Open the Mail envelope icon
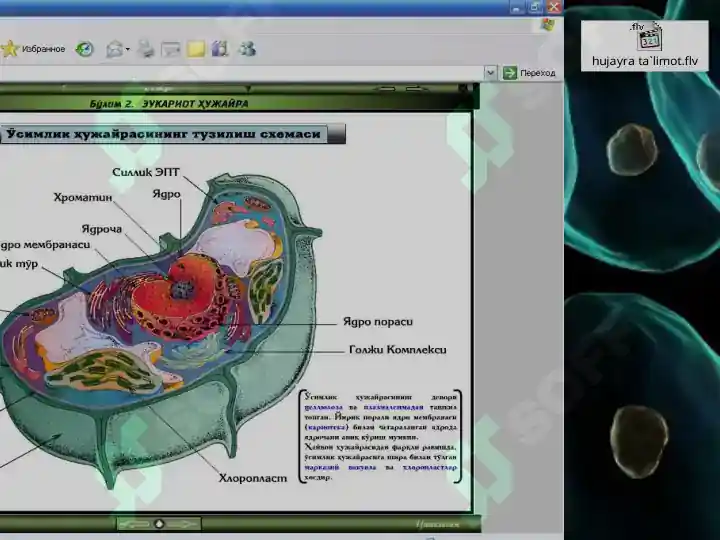Viewport: 720px width, 540px height. (x=114, y=49)
